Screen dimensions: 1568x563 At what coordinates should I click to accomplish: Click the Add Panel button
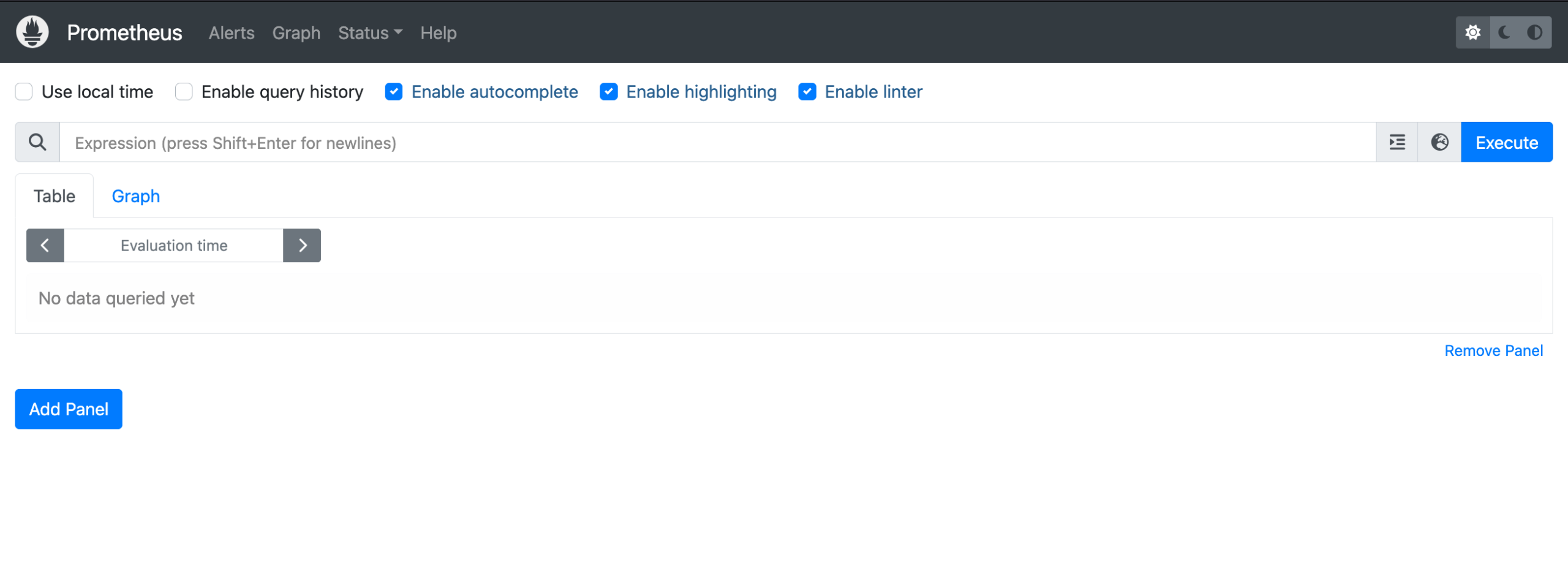tap(68, 409)
